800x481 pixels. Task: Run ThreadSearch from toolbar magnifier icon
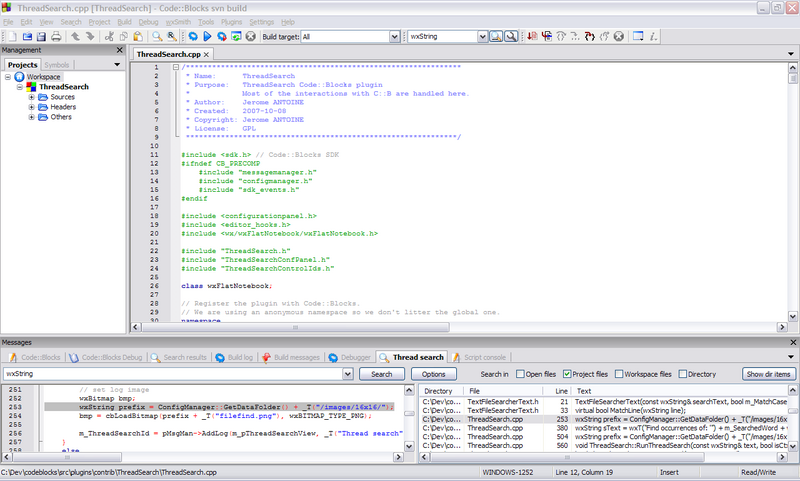[x=496, y=36]
